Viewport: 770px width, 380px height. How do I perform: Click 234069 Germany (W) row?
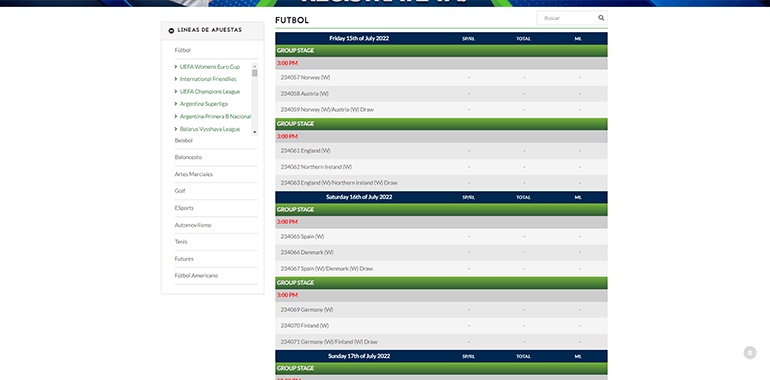coord(441,310)
